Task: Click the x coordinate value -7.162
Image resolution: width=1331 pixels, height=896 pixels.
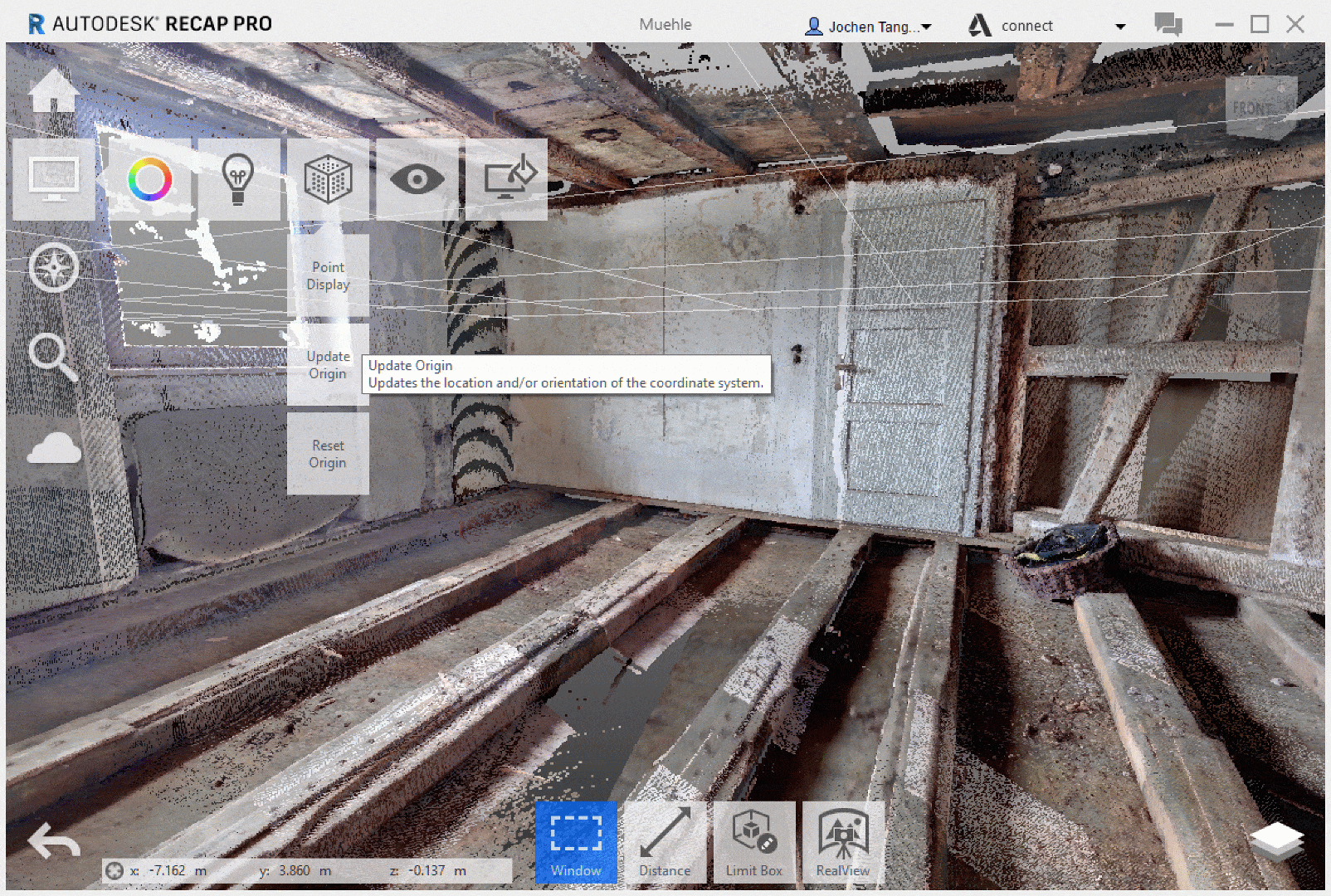Action: (x=168, y=870)
